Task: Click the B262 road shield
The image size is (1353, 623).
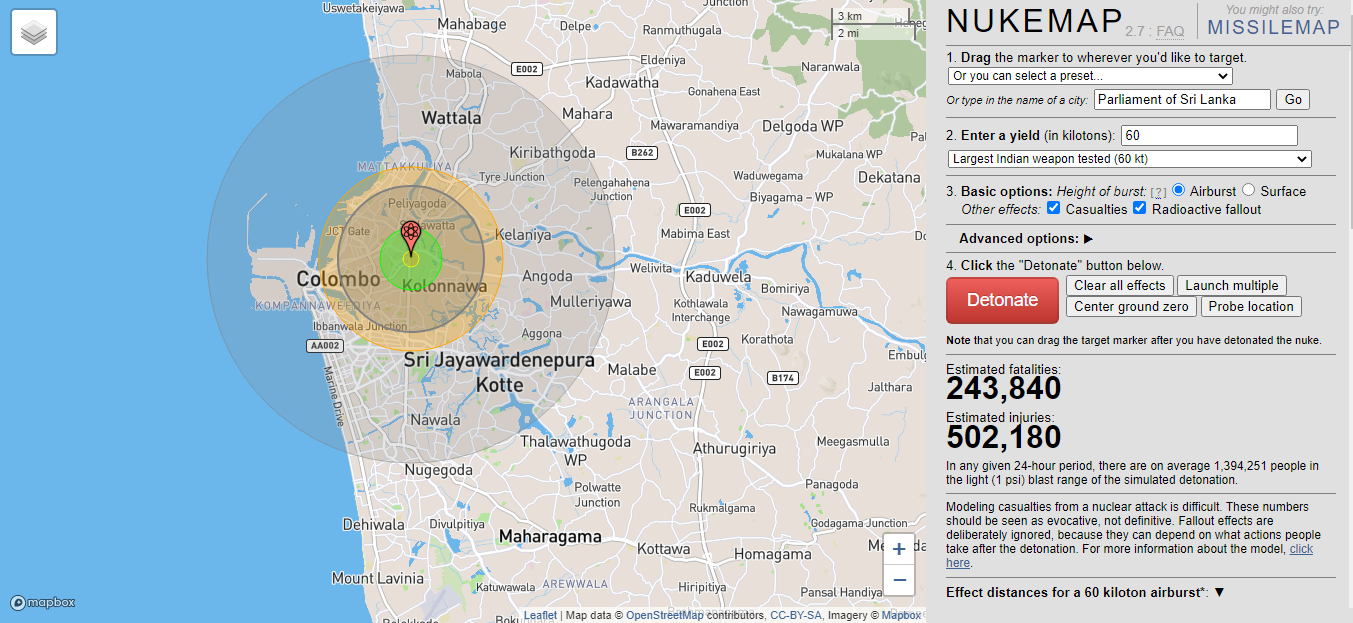Action: click(642, 152)
